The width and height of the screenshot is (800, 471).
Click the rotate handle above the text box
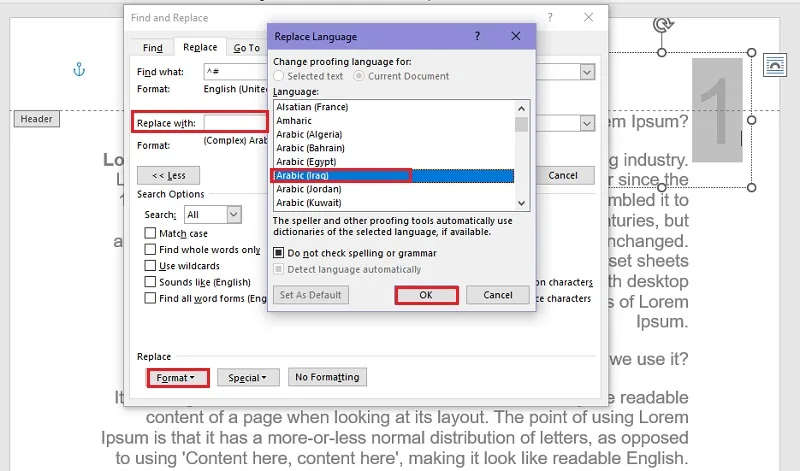click(x=663, y=24)
